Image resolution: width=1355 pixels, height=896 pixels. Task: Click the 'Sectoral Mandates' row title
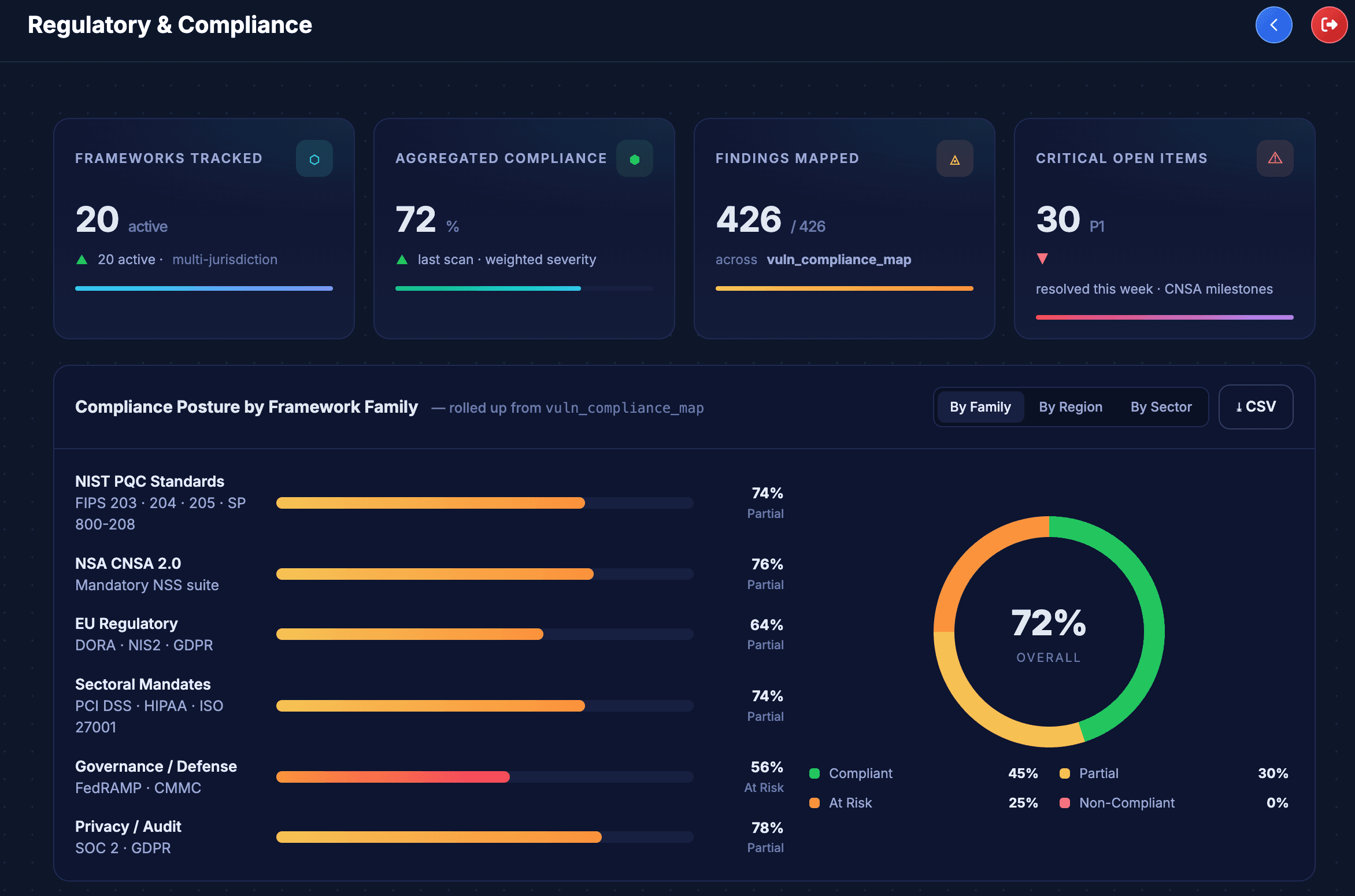(143, 684)
